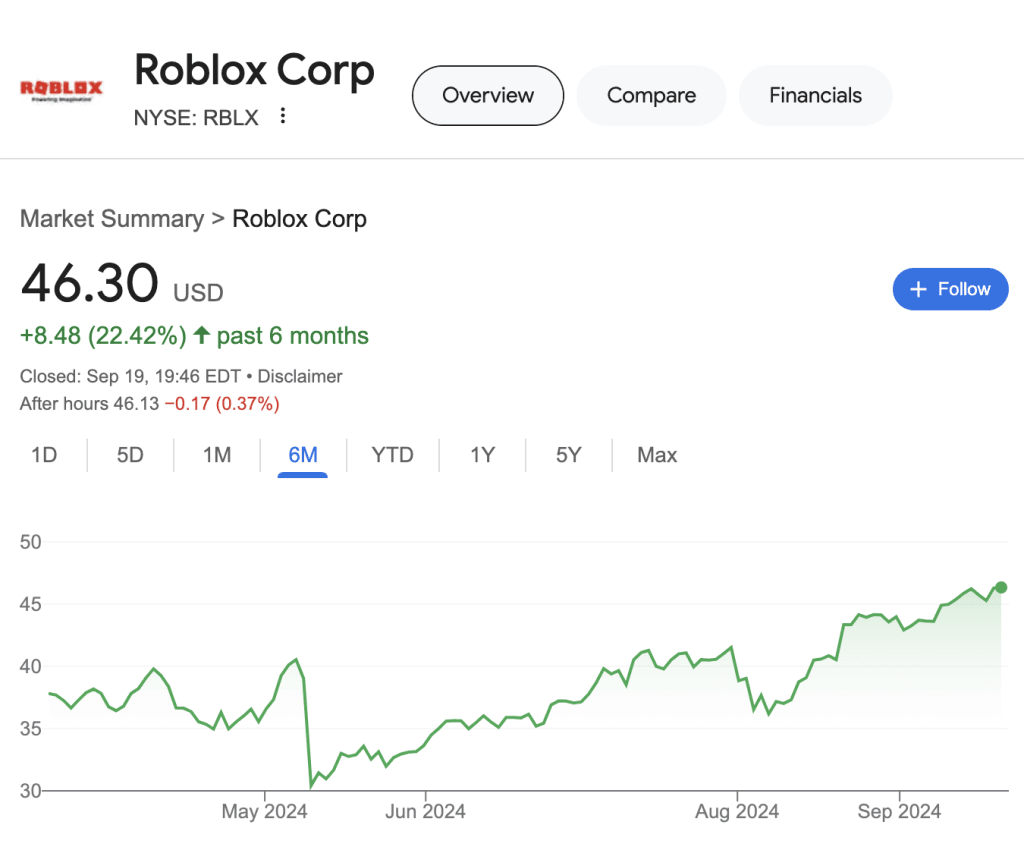Select the Overview tab
Image resolution: width=1024 pixels, height=847 pixels.
pyautogui.click(x=487, y=95)
